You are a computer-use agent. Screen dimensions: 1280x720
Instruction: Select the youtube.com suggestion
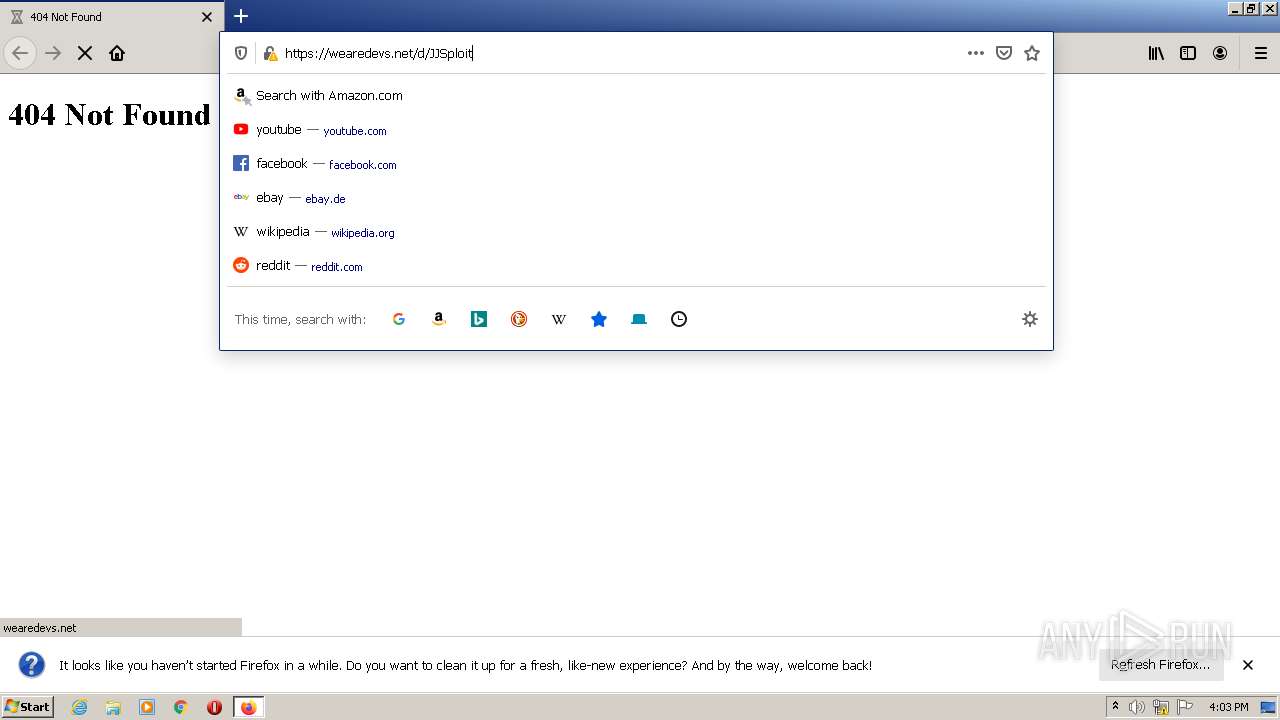pyautogui.click(x=636, y=130)
